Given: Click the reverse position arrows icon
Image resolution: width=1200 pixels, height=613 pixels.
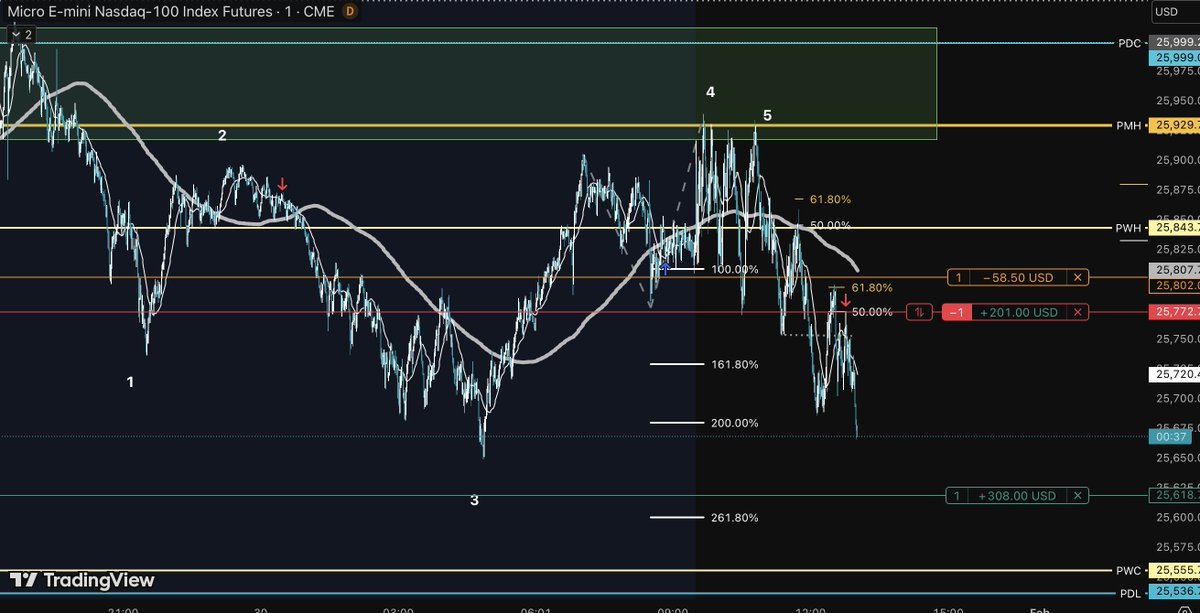Looking at the screenshot, I should [918, 313].
